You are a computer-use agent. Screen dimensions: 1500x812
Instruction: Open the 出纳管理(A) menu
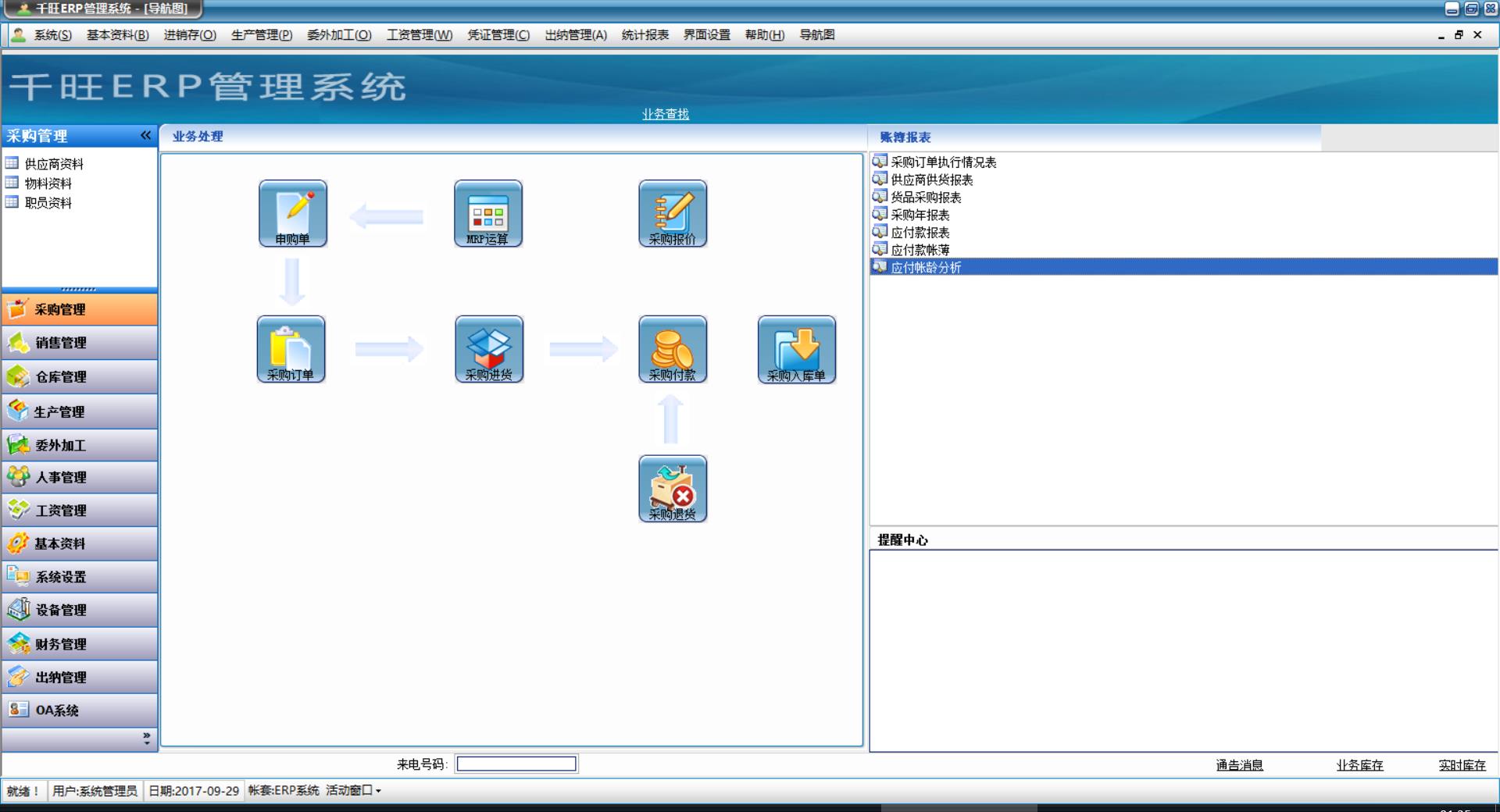576,35
